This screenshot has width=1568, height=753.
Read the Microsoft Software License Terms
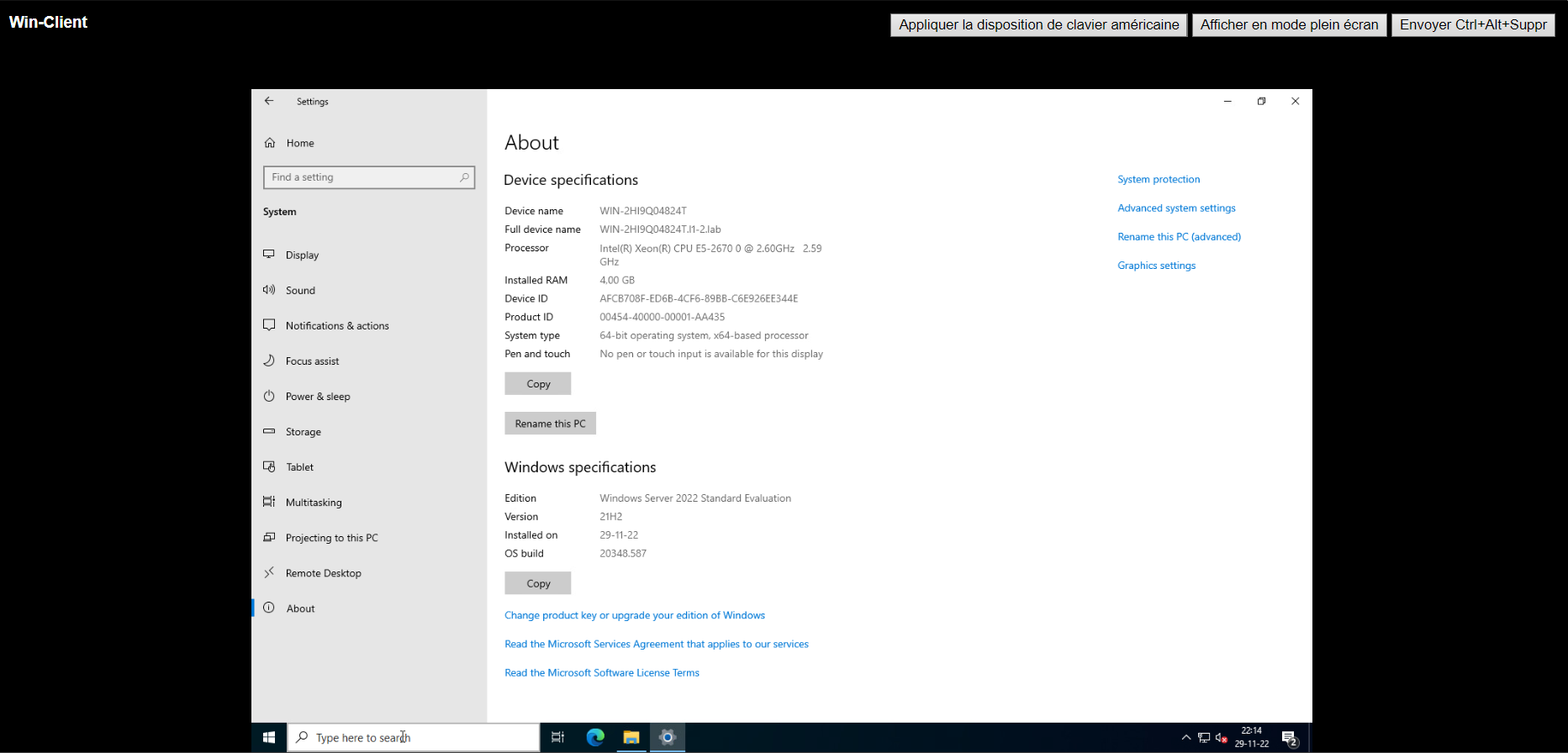pos(602,672)
